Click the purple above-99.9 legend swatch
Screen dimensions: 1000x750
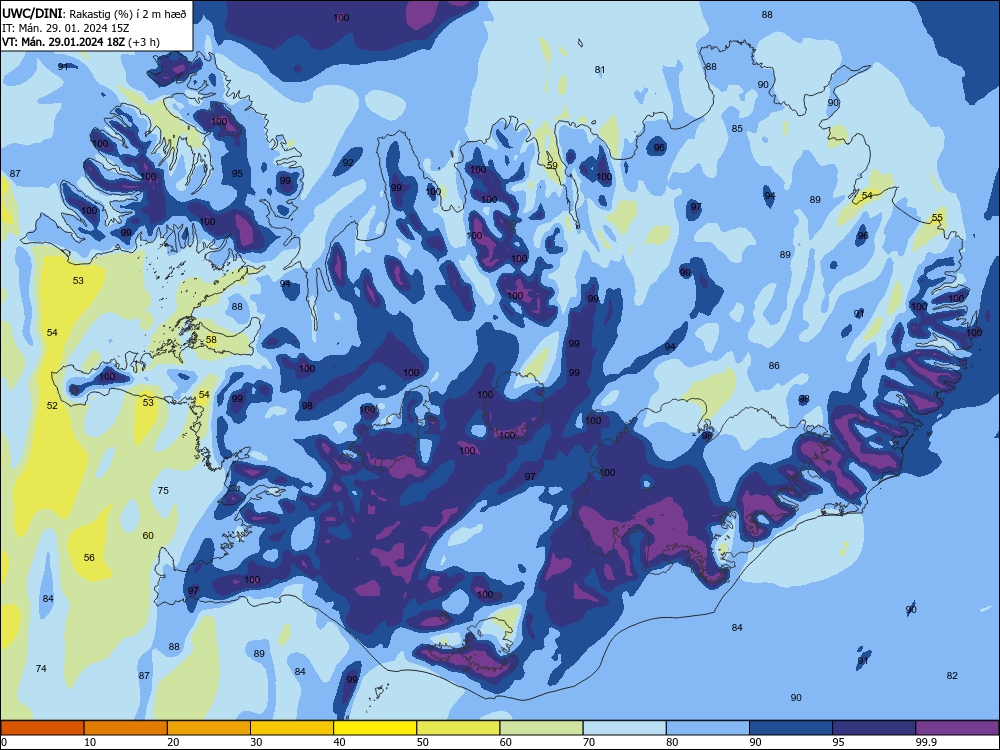click(x=957, y=728)
